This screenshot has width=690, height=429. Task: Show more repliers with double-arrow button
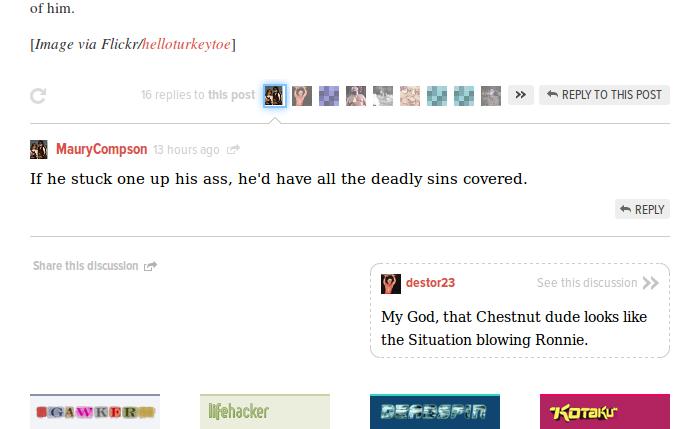(521, 95)
